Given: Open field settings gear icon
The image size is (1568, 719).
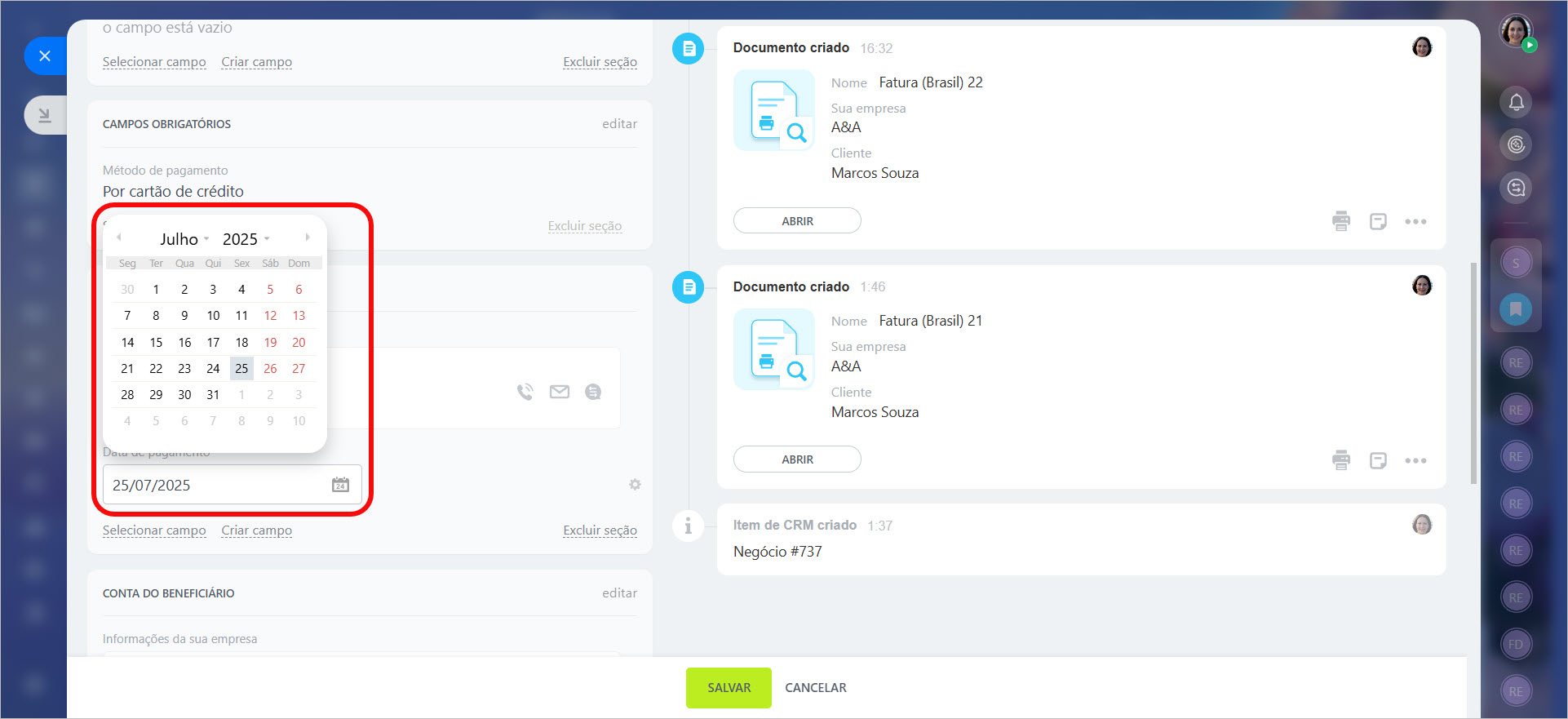Looking at the screenshot, I should coord(635,485).
